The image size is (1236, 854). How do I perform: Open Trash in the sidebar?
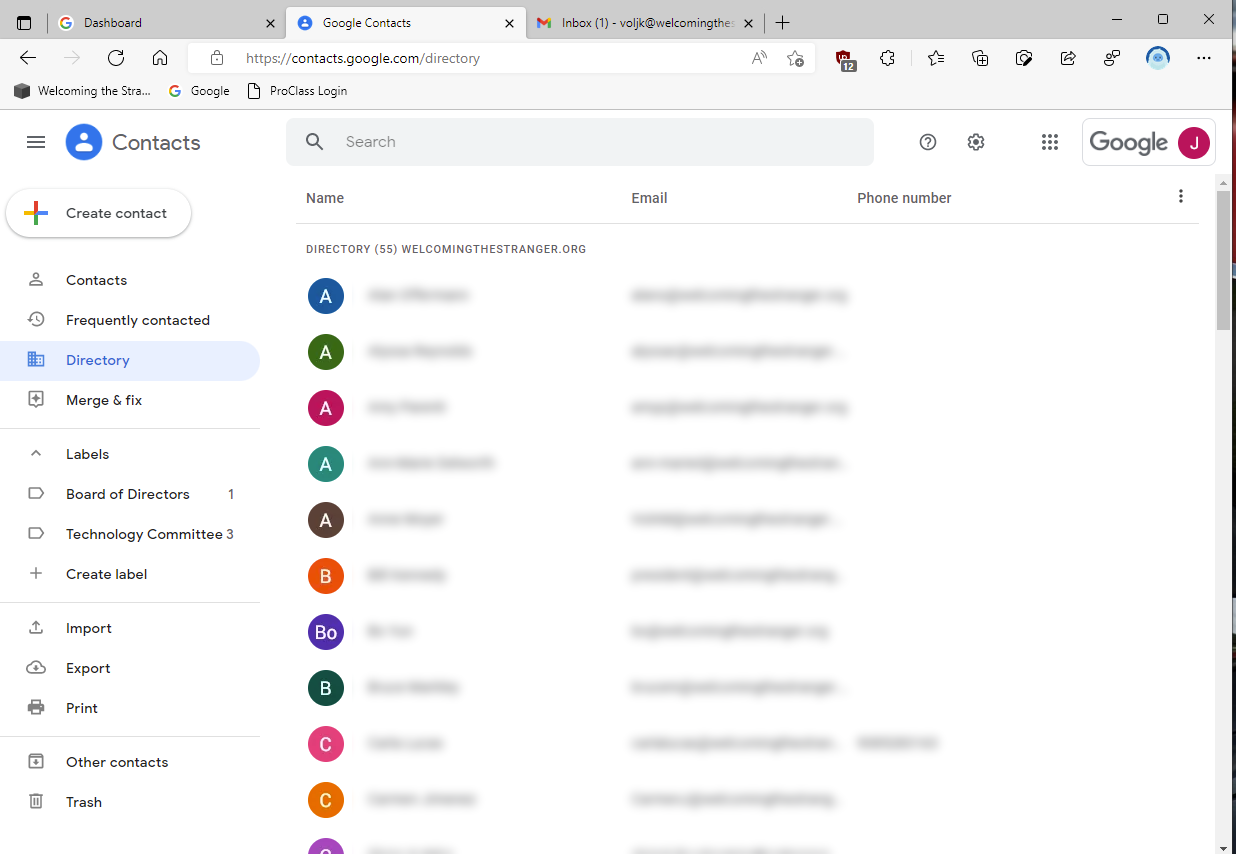84,802
